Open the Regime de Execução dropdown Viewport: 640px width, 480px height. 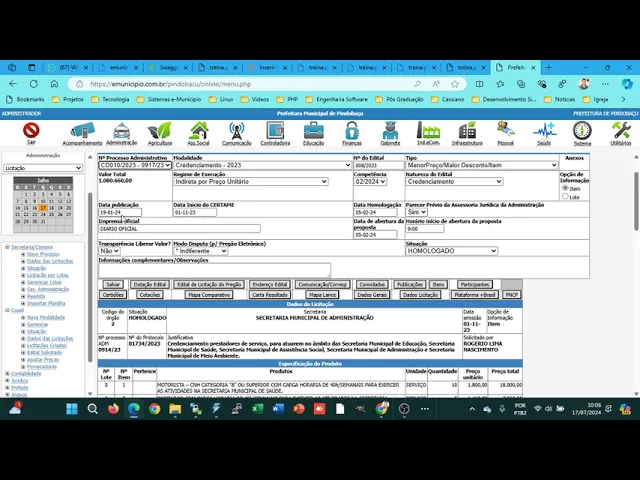click(251, 182)
